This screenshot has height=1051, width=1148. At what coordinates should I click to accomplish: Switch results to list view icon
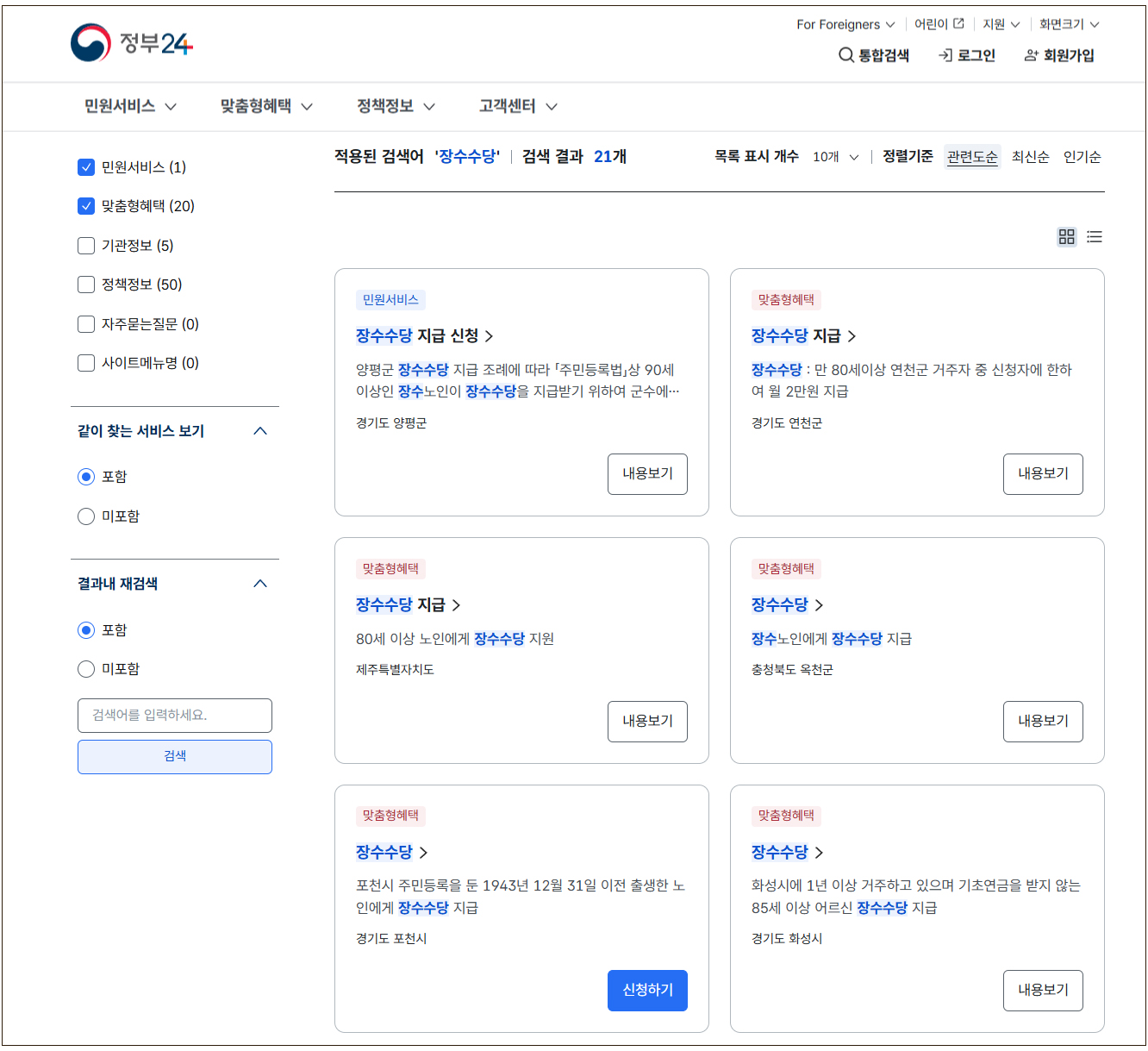[x=1095, y=236]
